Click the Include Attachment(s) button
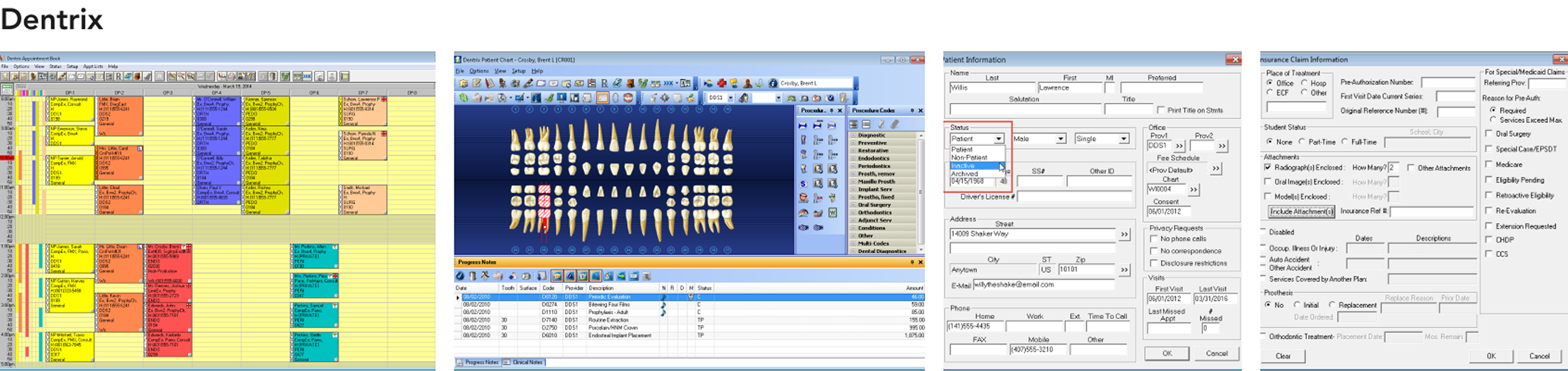The width and height of the screenshot is (1568, 371). [x=1302, y=211]
